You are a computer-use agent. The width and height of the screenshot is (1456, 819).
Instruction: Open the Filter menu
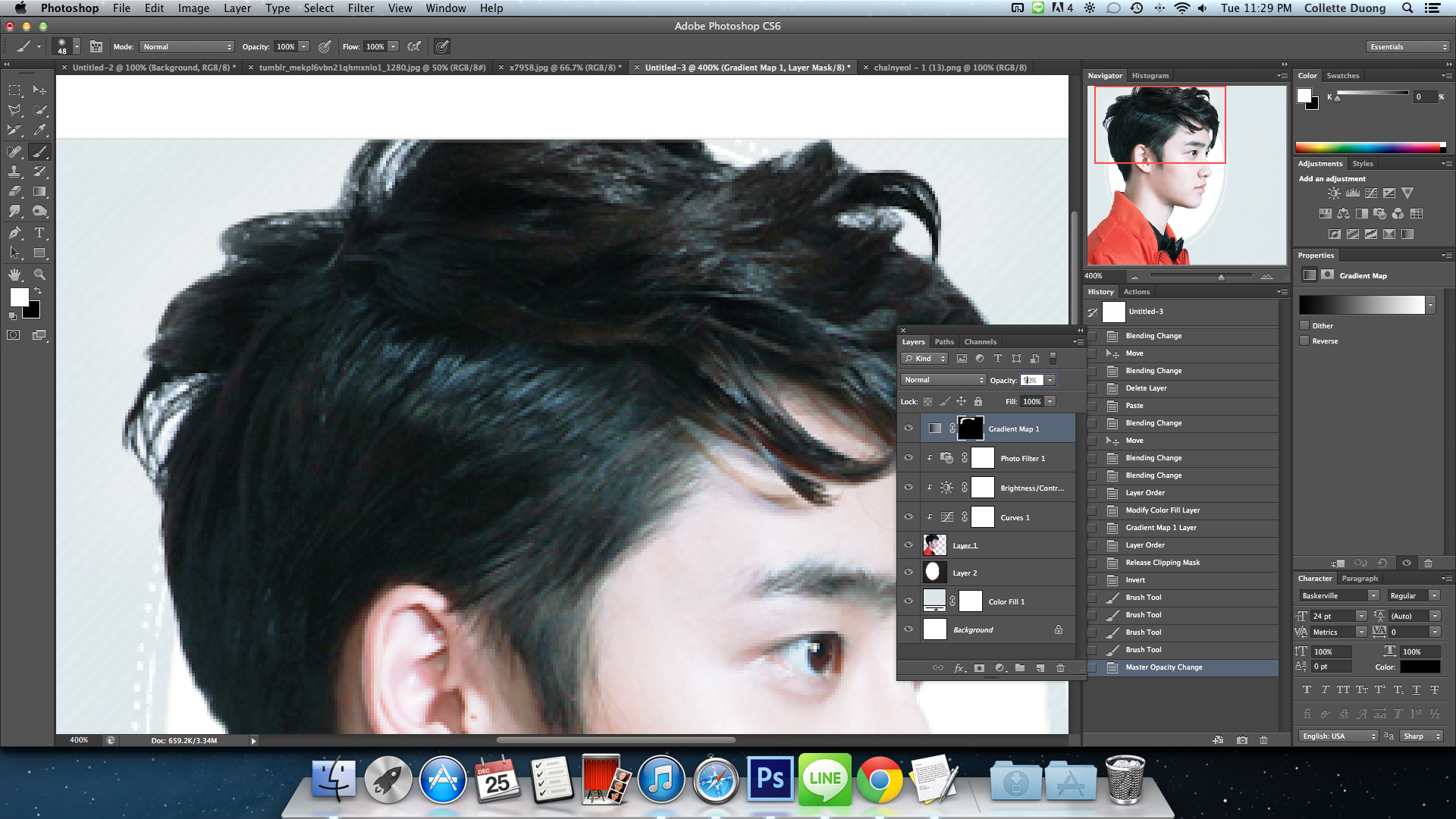tap(360, 8)
